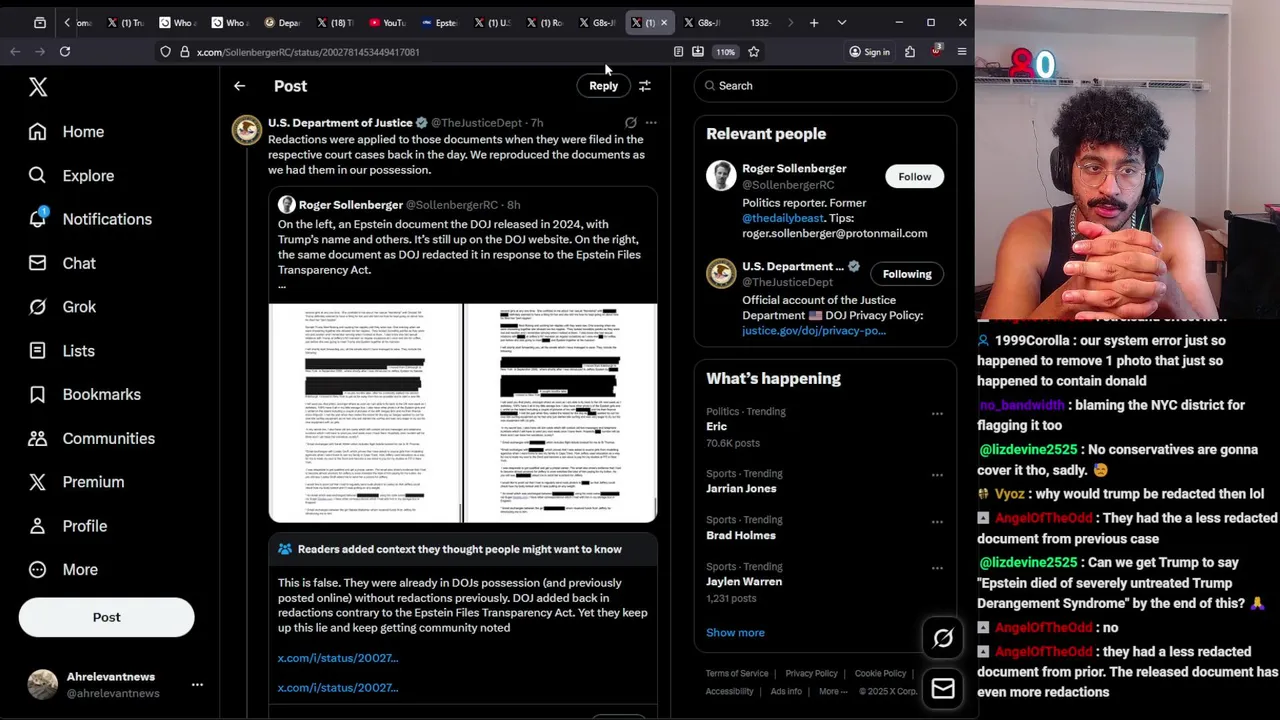Expand the footer More options
Screen dimensions: 1280x720
tap(834, 692)
